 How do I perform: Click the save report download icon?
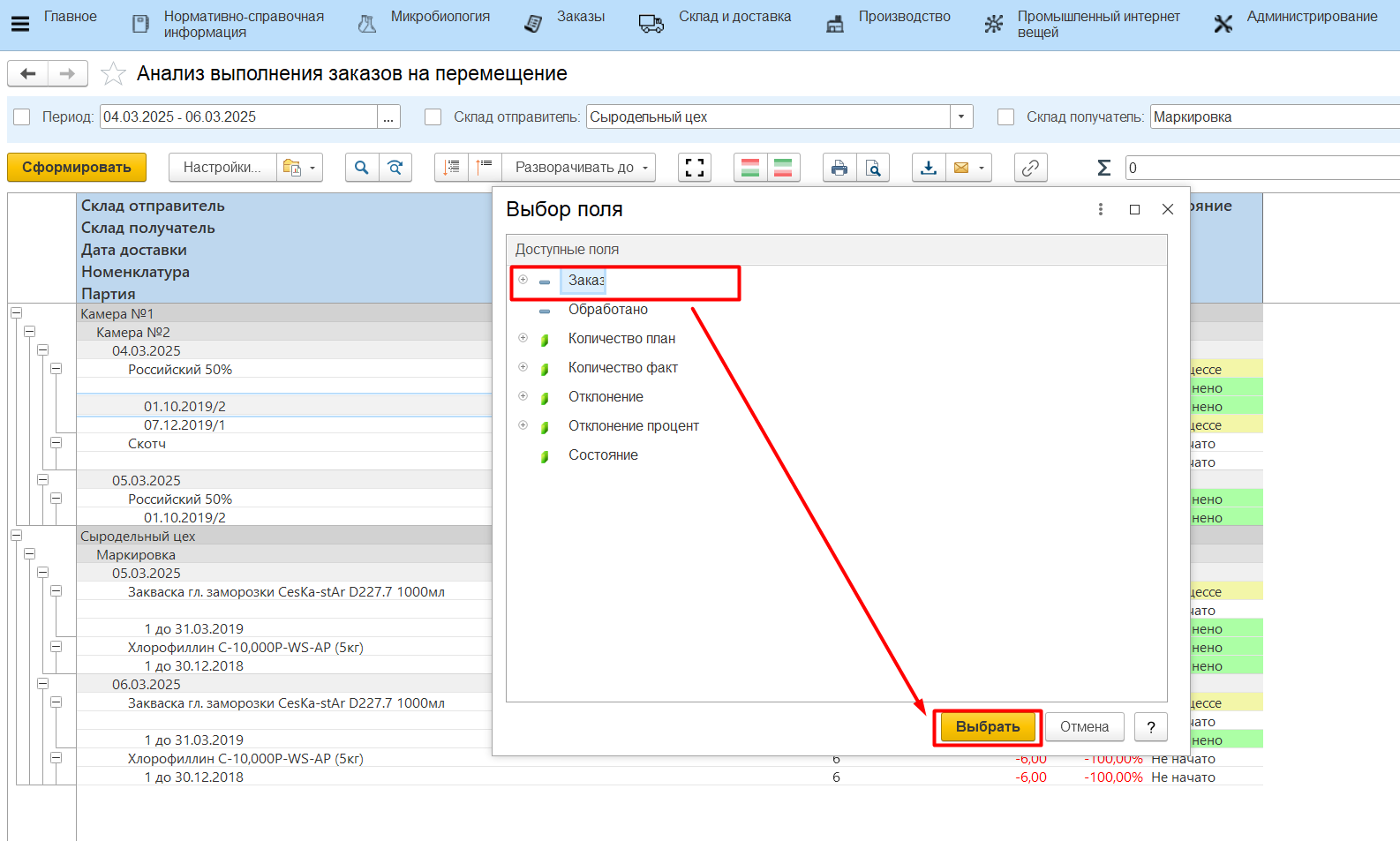click(x=928, y=168)
